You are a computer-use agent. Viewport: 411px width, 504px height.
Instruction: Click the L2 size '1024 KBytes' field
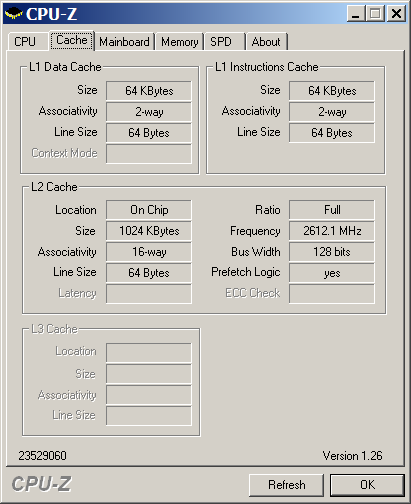pos(149,231)
